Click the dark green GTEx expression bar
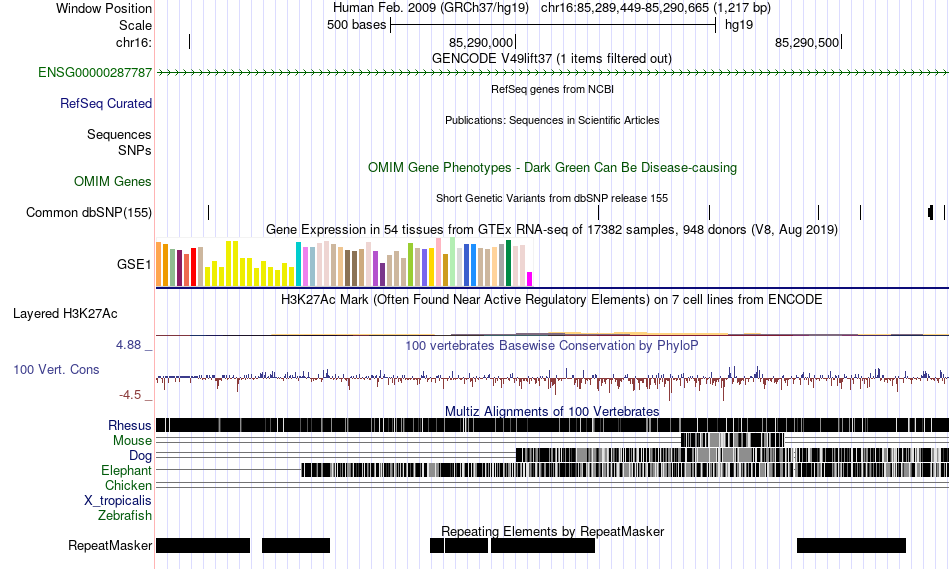 pos(508,263)
